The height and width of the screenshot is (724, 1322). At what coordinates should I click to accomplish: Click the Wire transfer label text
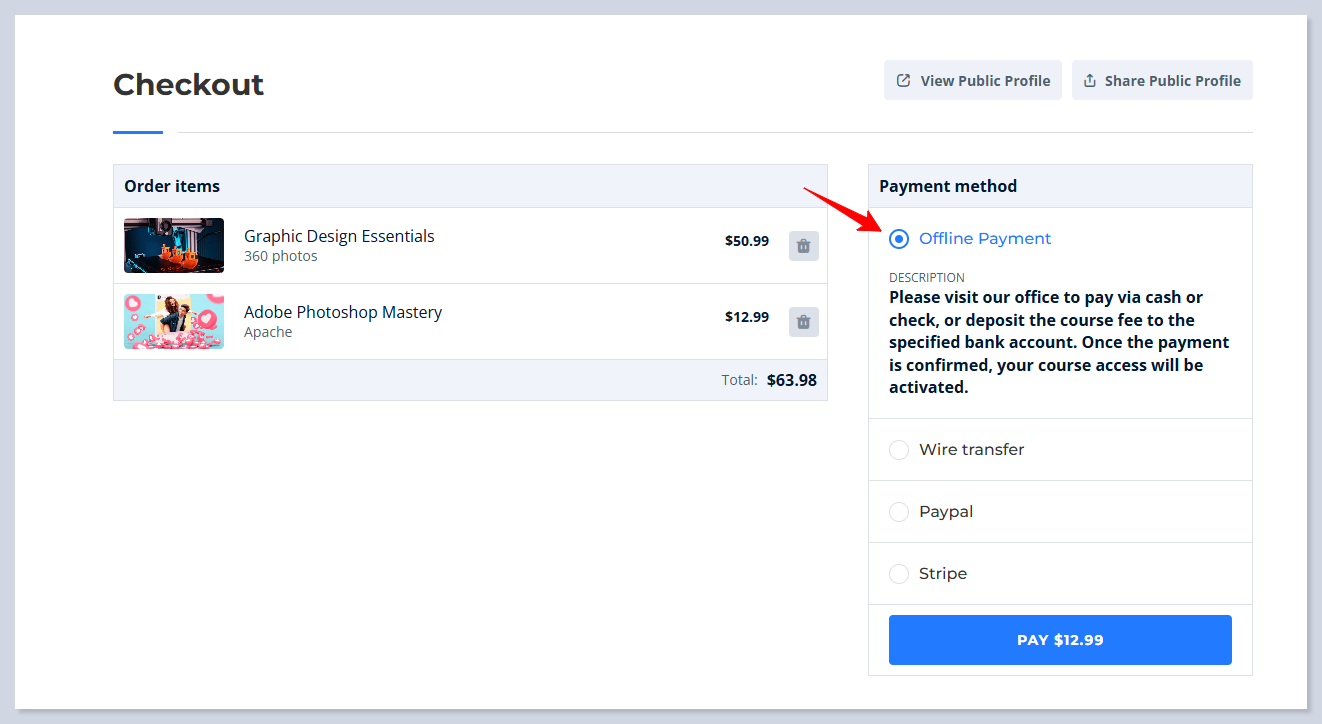[971, 450]
